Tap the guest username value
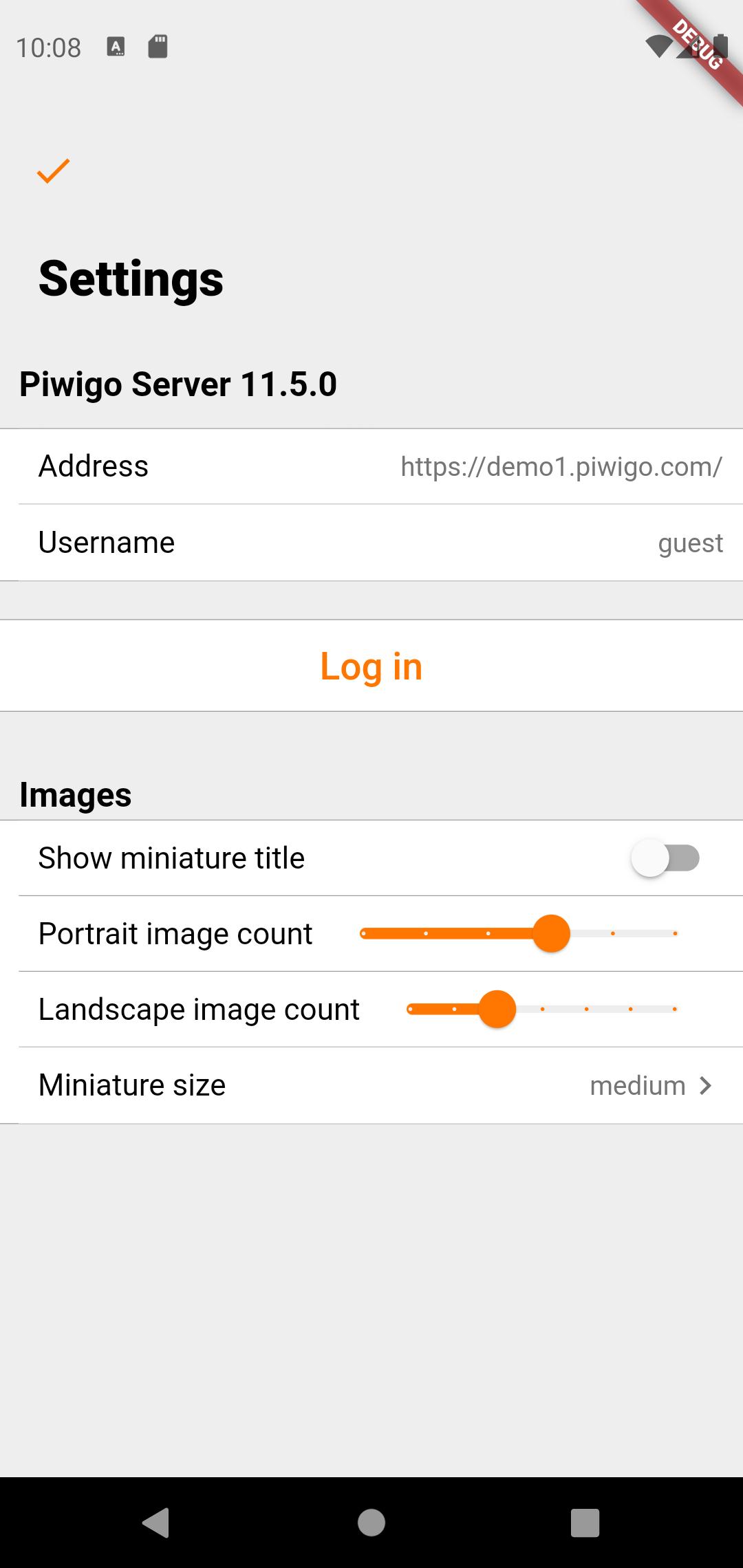The image size is (743, 1568). pyautogui.click(x=690, y=543)
